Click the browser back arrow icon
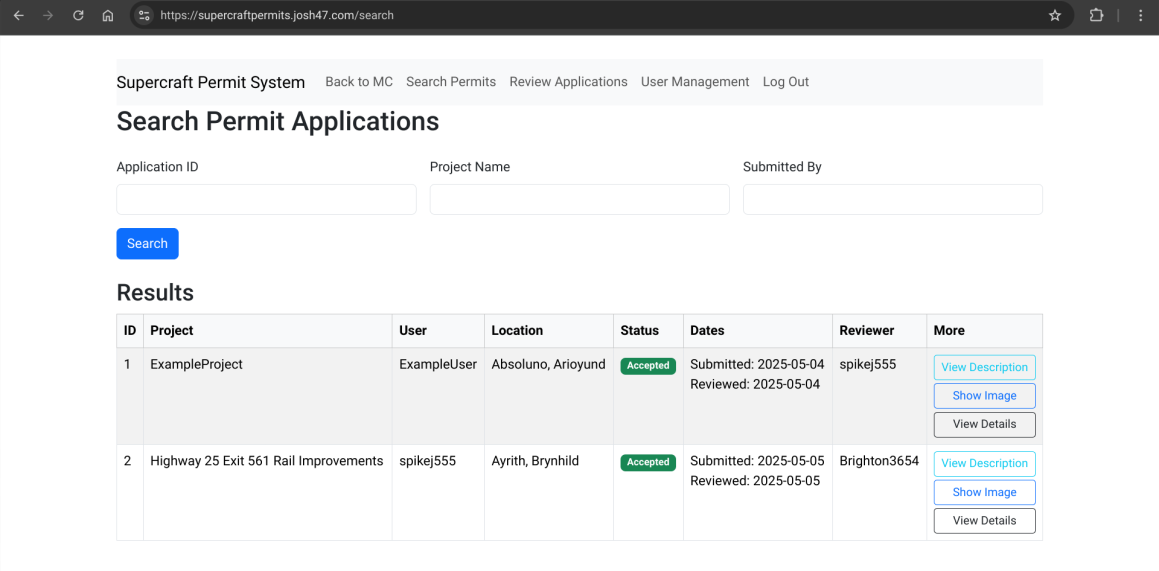The width and height of the screenshot is (1159, 571). (x=18, y=16)
